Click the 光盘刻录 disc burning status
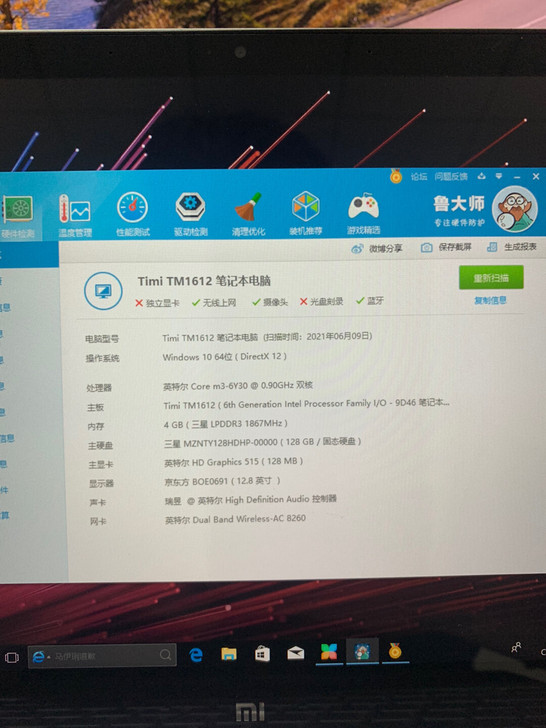 pyautogui.click(x=321, y=301)
